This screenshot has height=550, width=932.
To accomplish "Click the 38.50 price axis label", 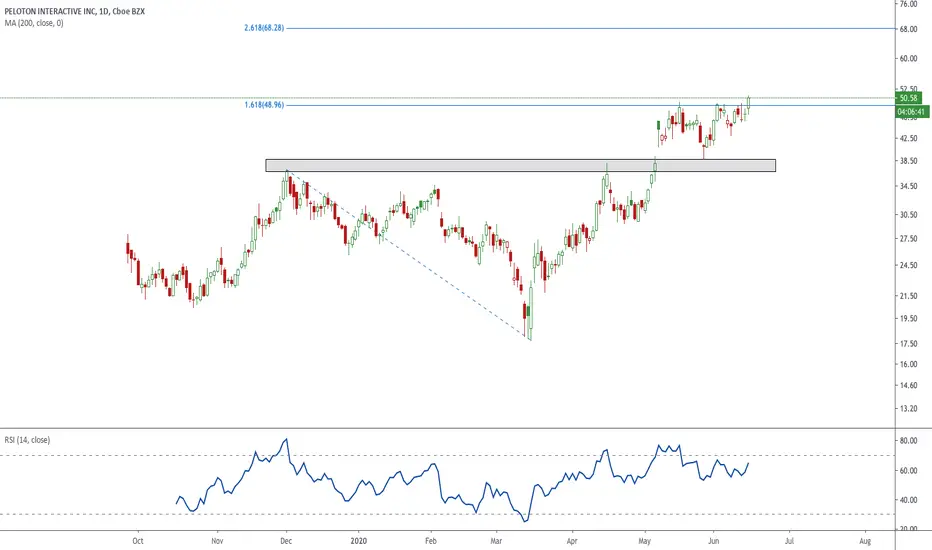I will (908, 161).
